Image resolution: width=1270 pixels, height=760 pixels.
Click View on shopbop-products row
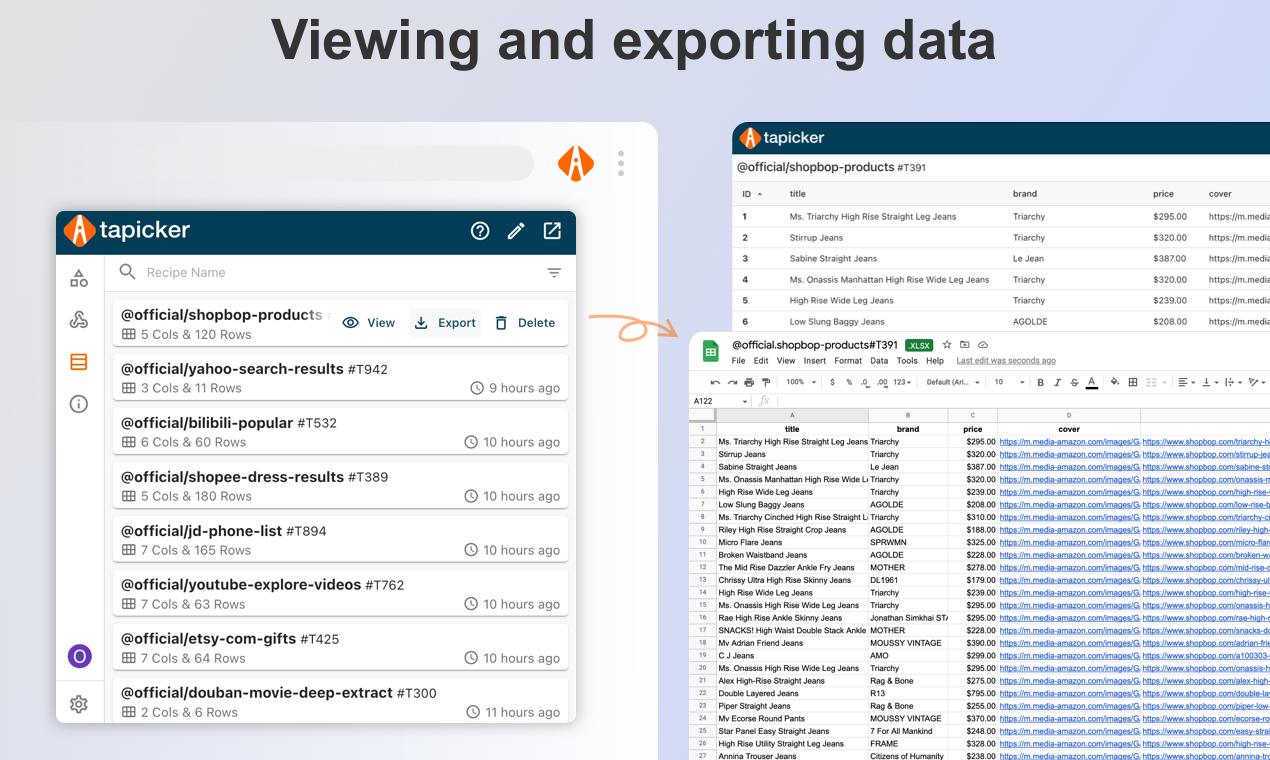369,323
